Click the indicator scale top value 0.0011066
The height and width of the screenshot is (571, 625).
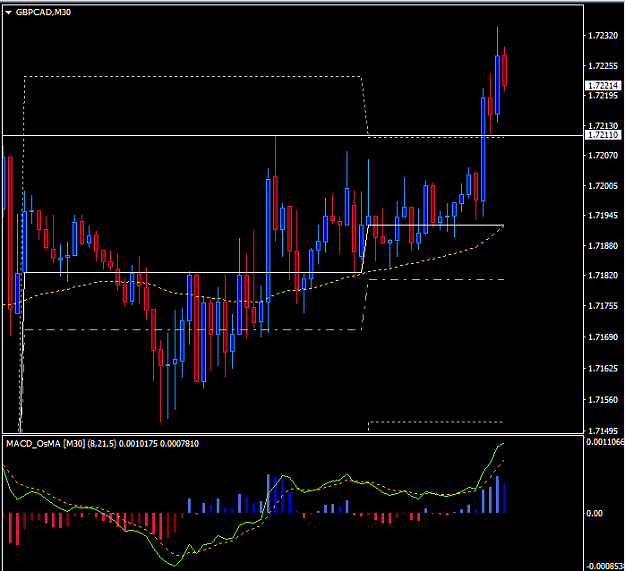[605, 441]
